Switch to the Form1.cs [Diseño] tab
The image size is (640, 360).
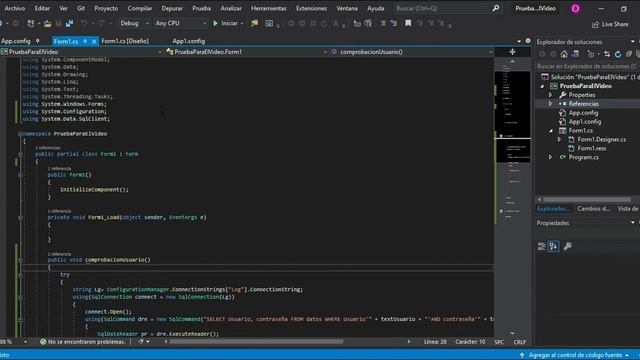(125, 41)
